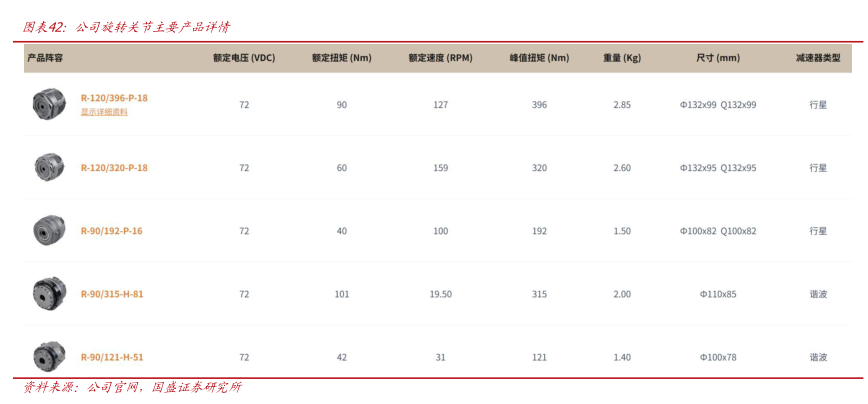
Task: Open the R-90/192-P-16 product link
Action: point(111,231)
